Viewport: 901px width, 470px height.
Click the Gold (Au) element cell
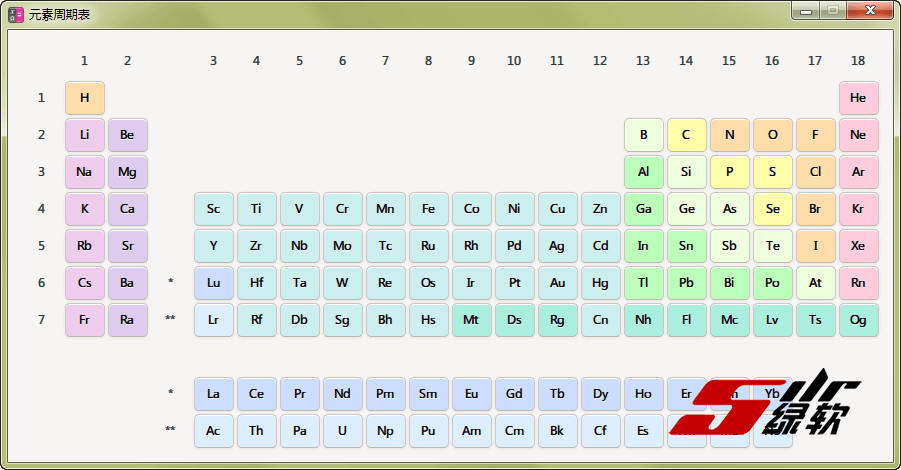point(557,283)
